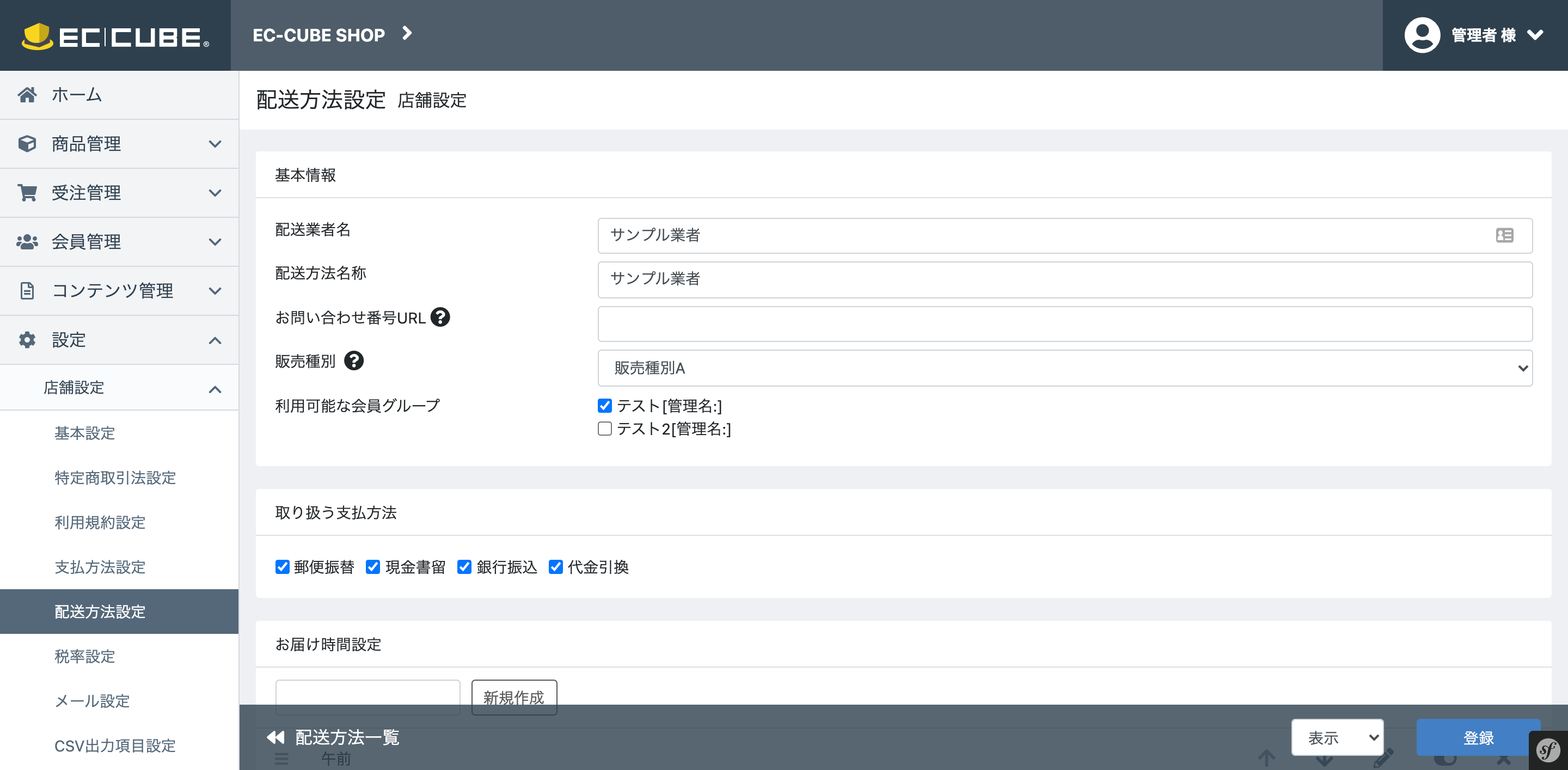This screenshot has width=1568, height=770.
Task: Expand the 会員管理 menu
Action: pyautogui.click(x=119, y=242)
